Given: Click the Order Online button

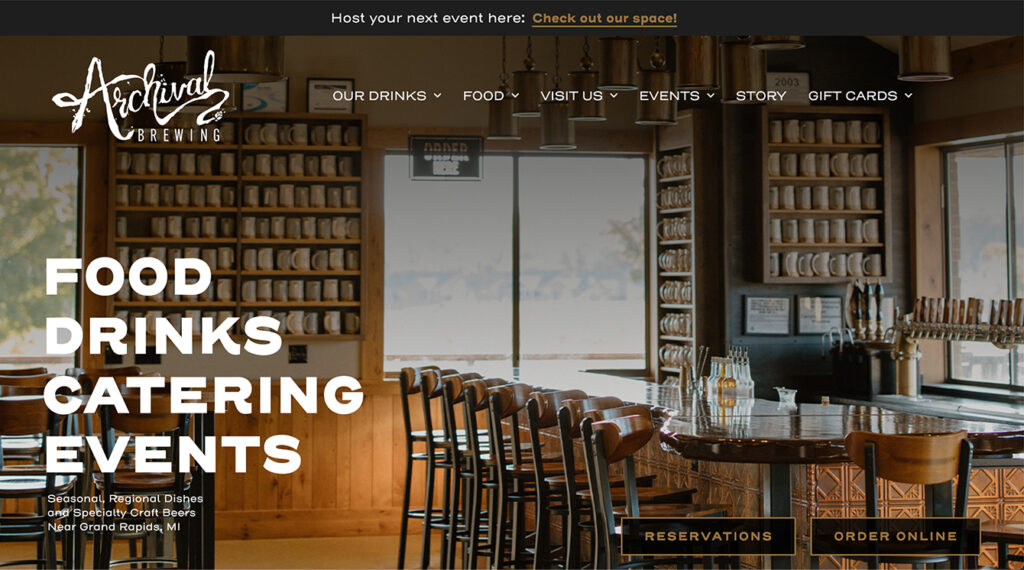Looking at the screenshot, I should 895,536.
